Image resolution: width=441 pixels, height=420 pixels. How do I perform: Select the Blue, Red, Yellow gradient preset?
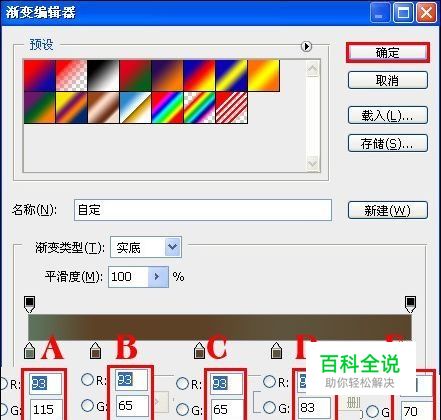pos(200,76)
